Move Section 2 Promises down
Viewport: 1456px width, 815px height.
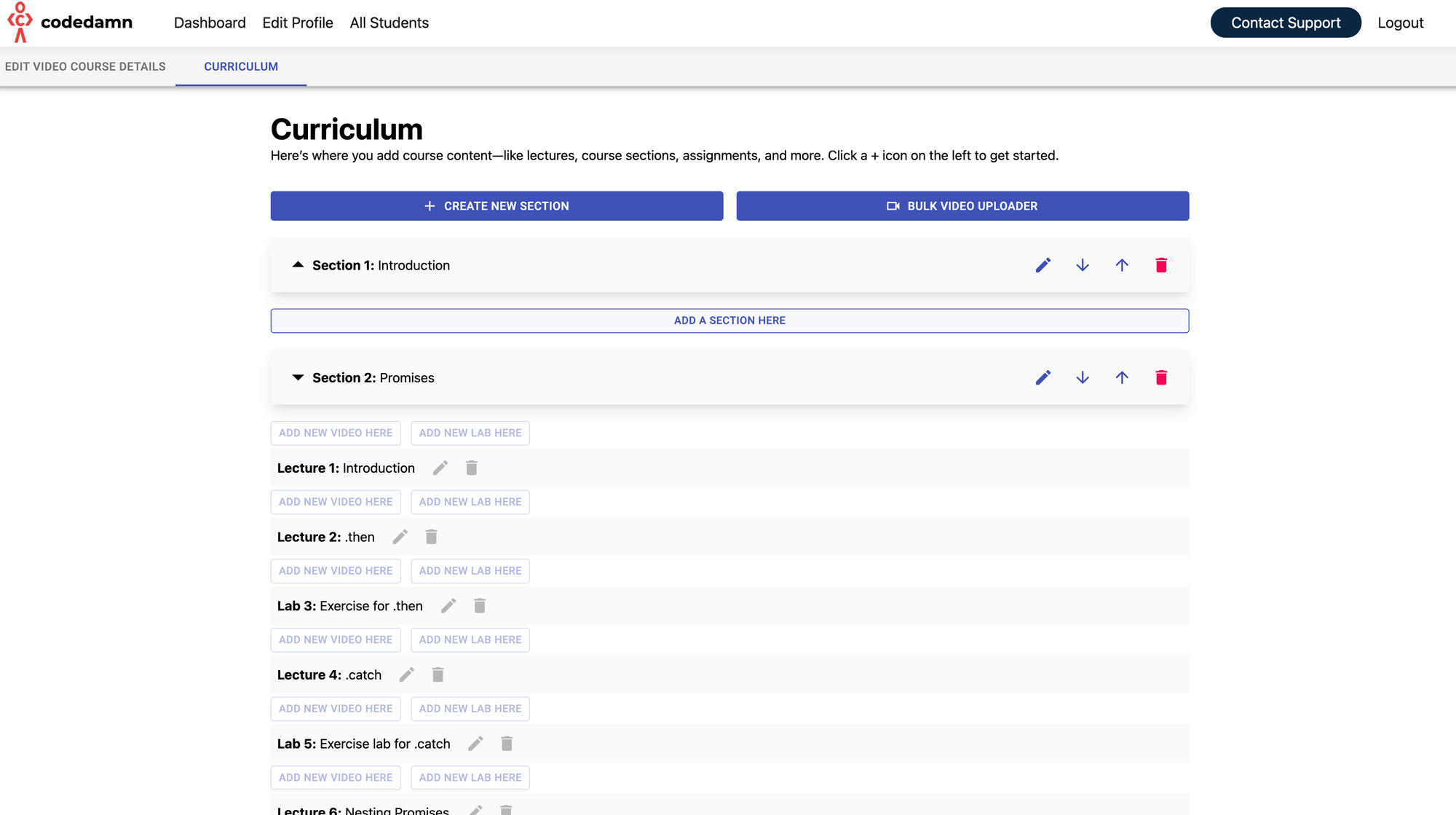tap(1083, 377)
